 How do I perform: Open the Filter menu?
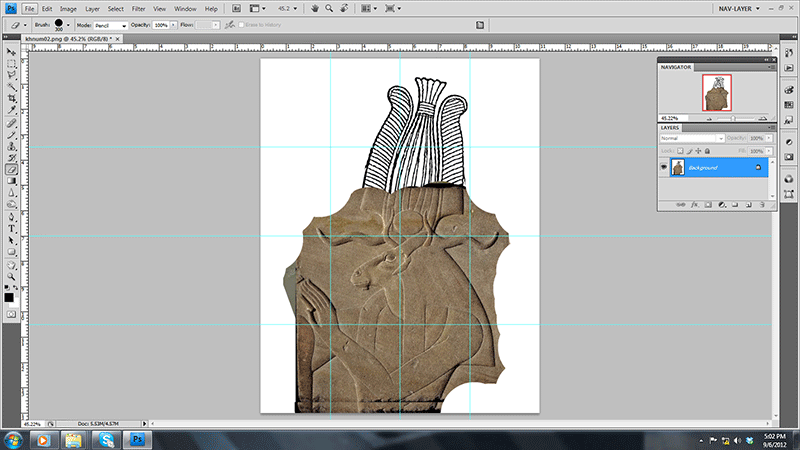coord(139,8)
